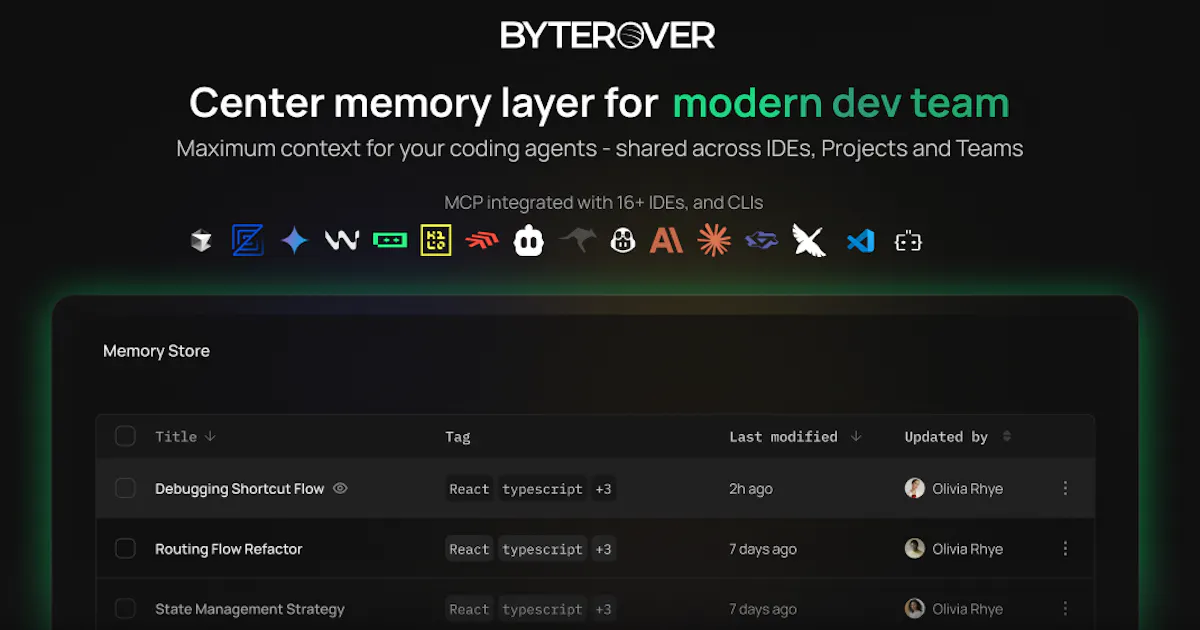This screenshot has height=630, width=1200.
Task: Click the typescript tag on State Management Strategy
Action: (x=542, y=609)
